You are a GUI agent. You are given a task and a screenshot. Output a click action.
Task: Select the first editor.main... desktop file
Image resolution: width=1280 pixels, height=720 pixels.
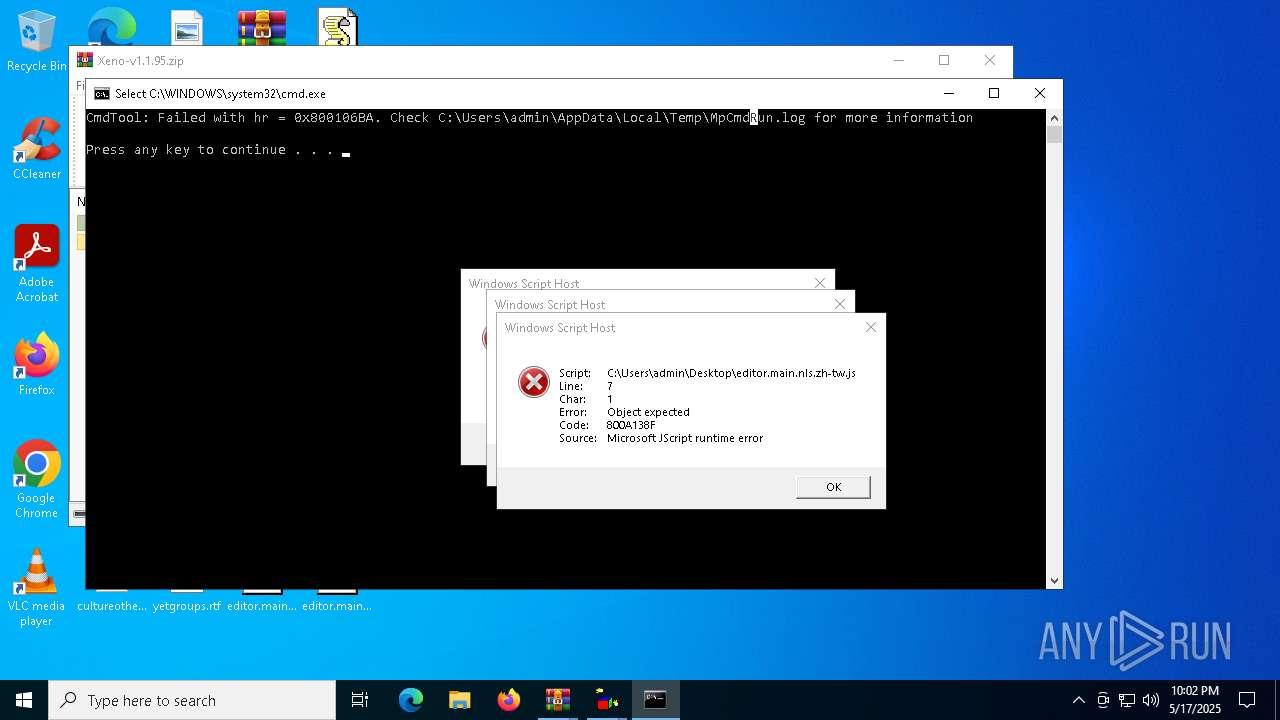(x=262, y=602)
